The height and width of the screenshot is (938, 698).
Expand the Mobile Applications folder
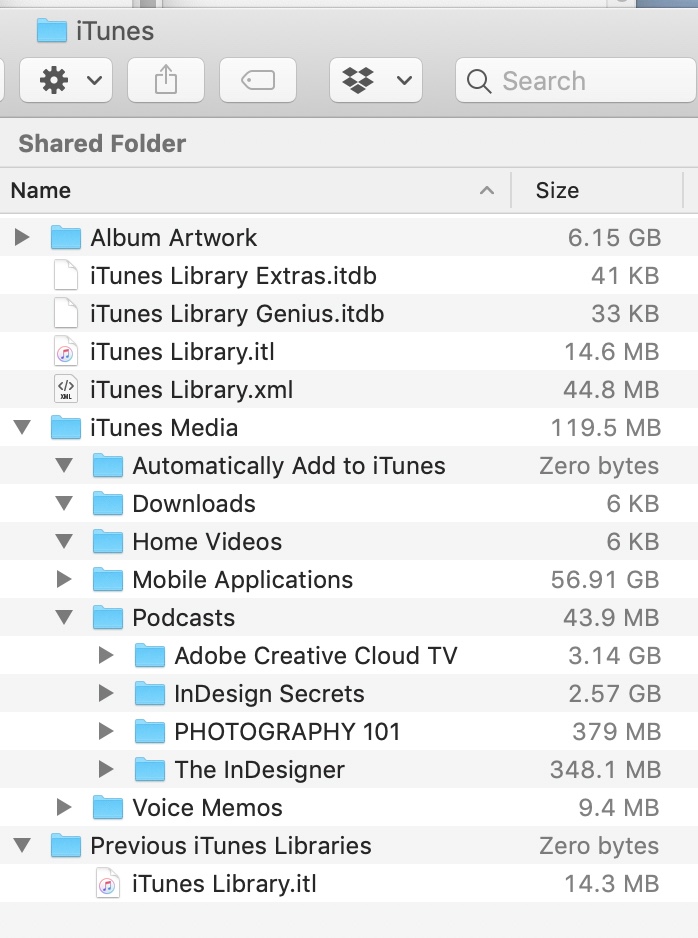pos(64,580)
